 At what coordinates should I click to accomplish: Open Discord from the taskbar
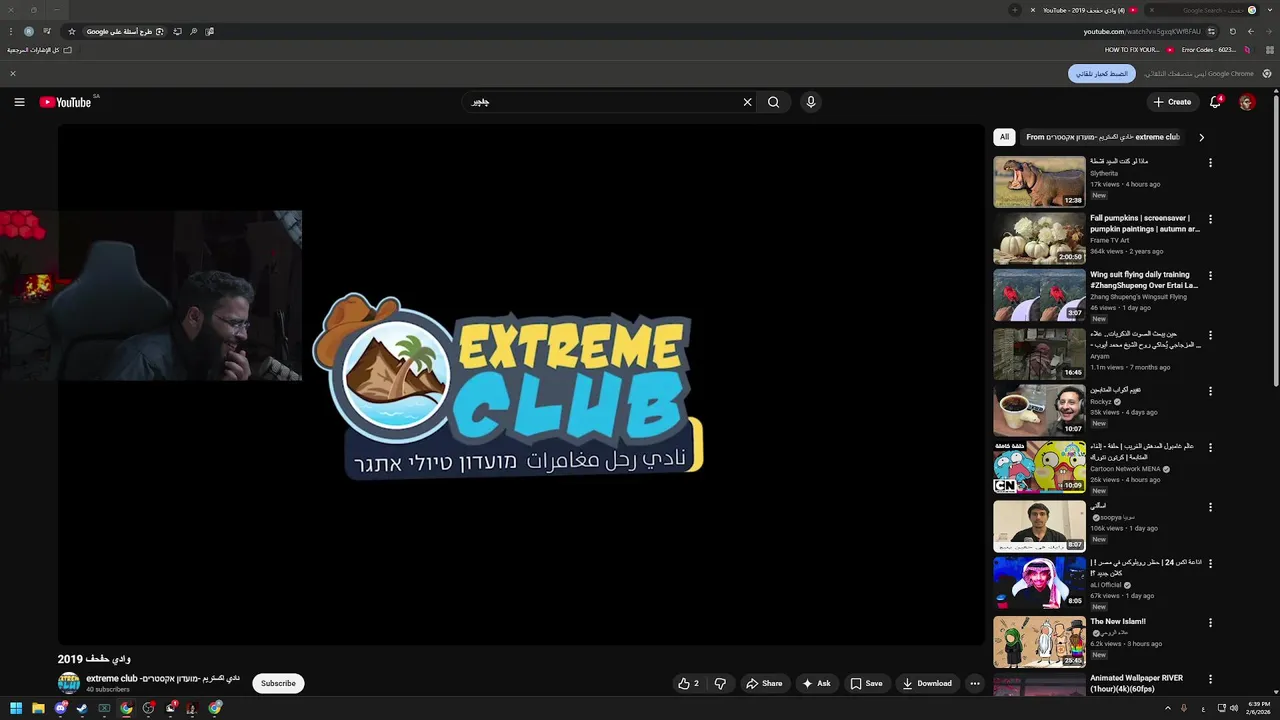tap(60, 708)
